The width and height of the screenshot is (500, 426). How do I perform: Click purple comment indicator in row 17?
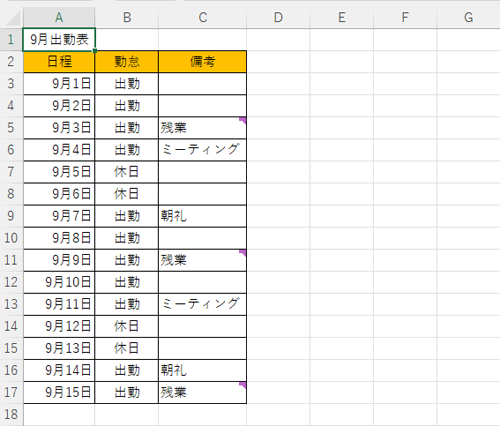[x=243, y=385]
